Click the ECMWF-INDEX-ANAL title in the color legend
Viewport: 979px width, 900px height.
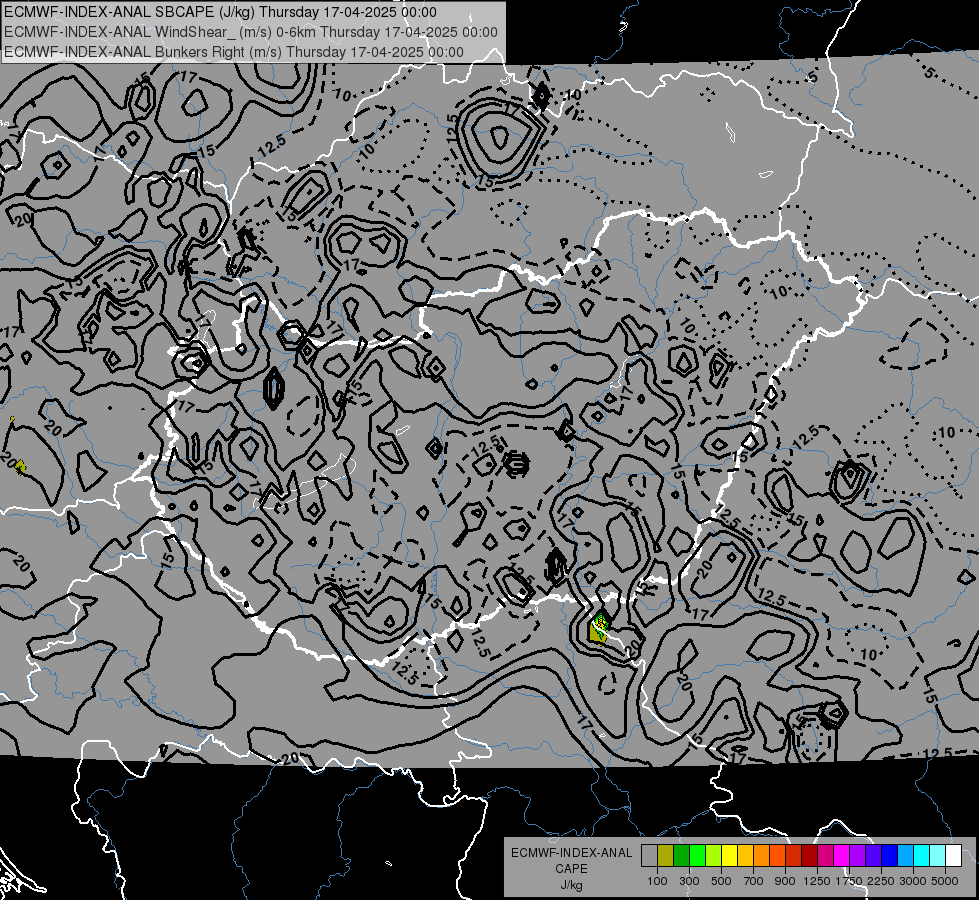point(571,853)
